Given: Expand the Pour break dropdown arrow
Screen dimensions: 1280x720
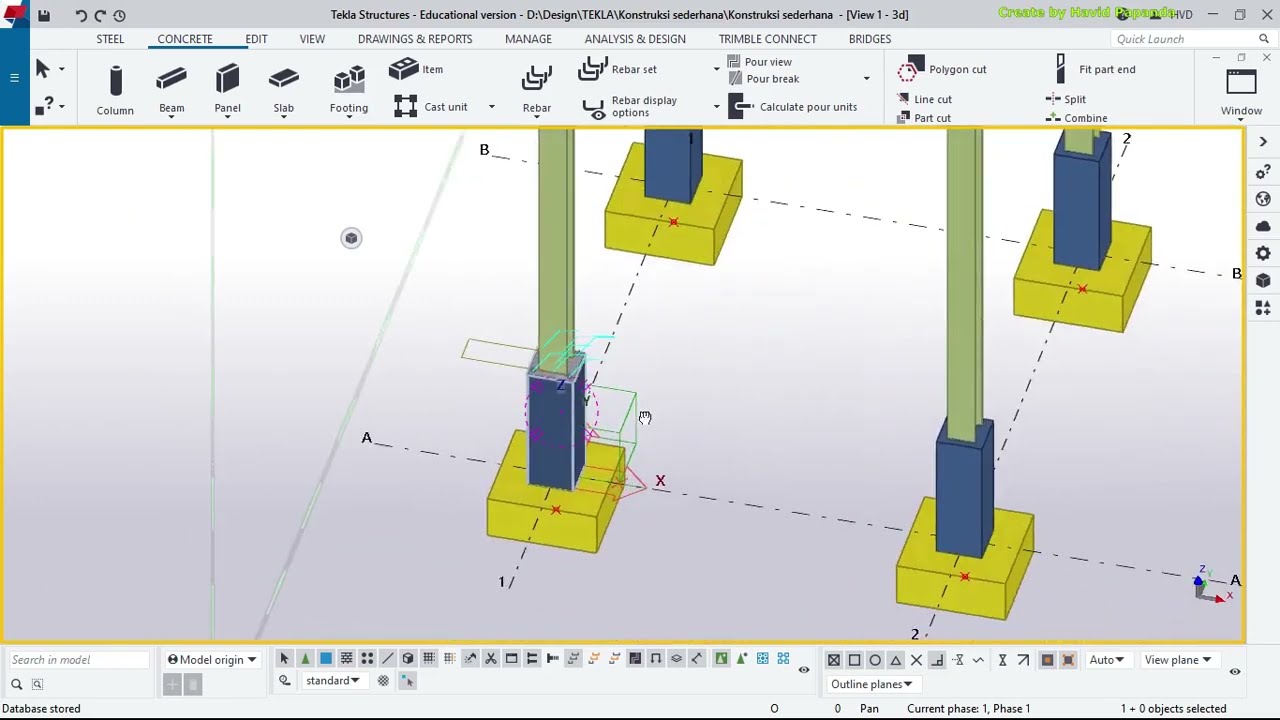Looking at the screenshot, I should (866, 79).
